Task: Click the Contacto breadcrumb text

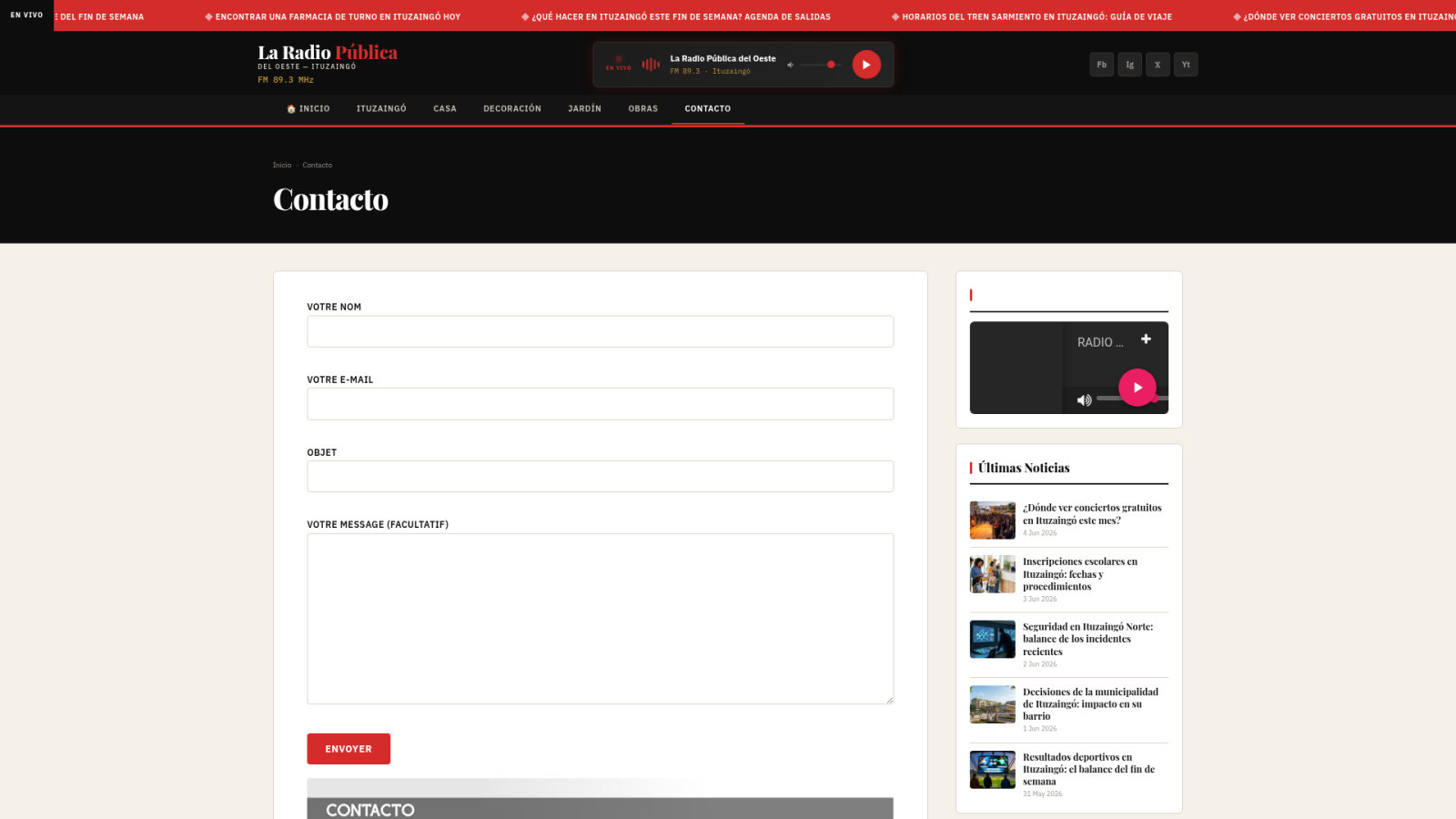Action: click(318, 166)
